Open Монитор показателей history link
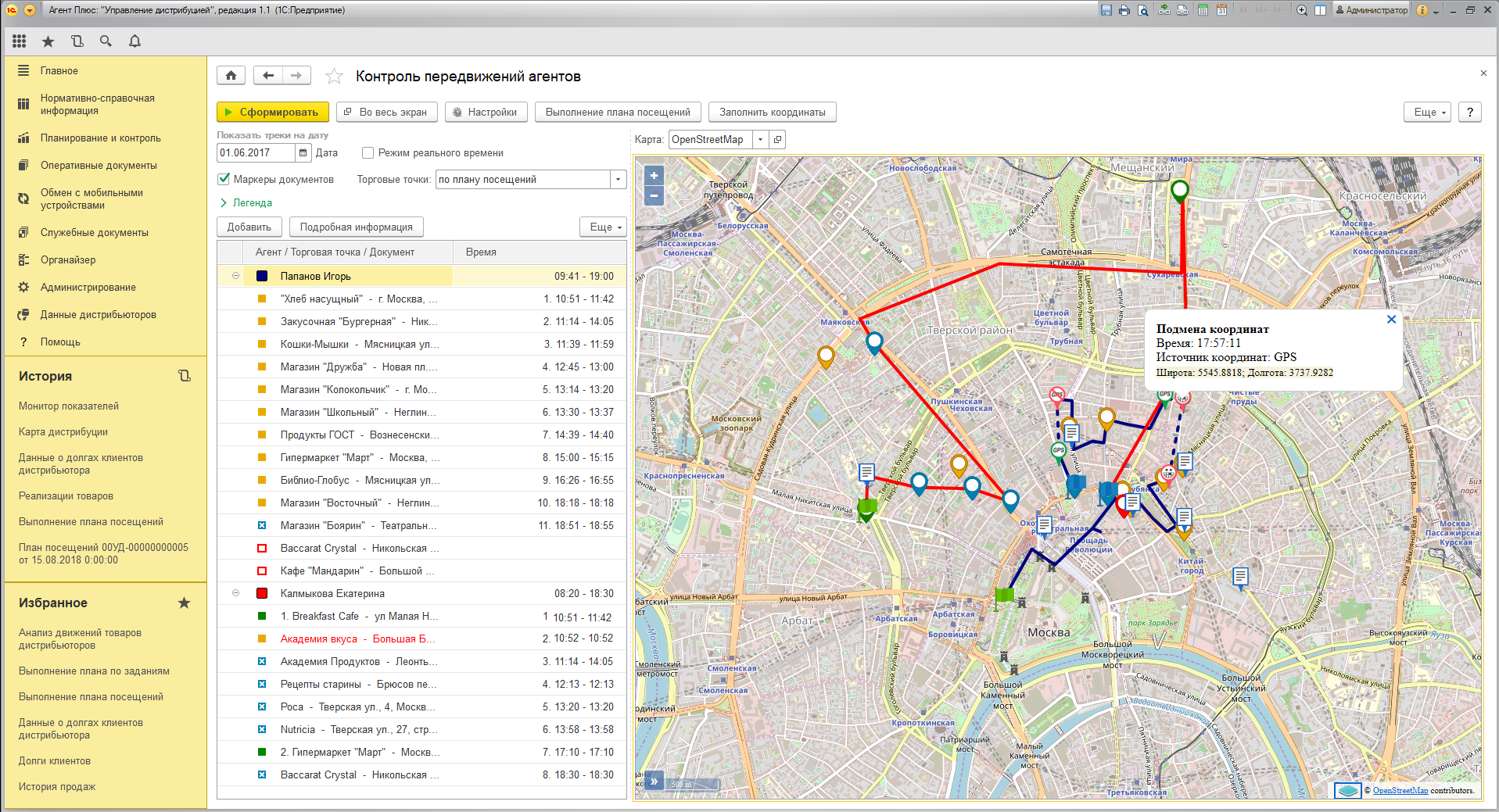The image size is (1499, 812). coord(69,406)
